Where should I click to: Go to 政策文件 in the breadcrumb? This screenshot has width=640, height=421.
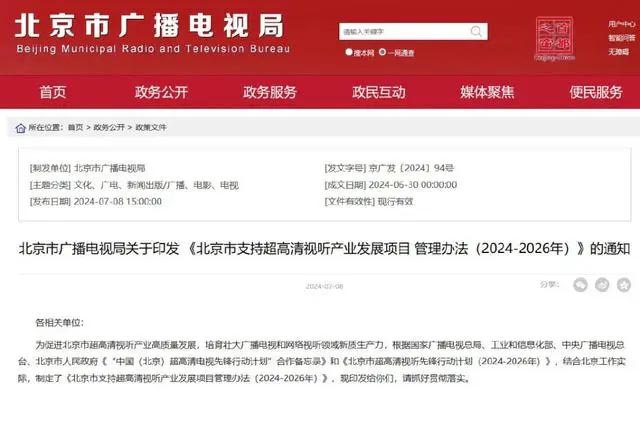tap(151, 127)
